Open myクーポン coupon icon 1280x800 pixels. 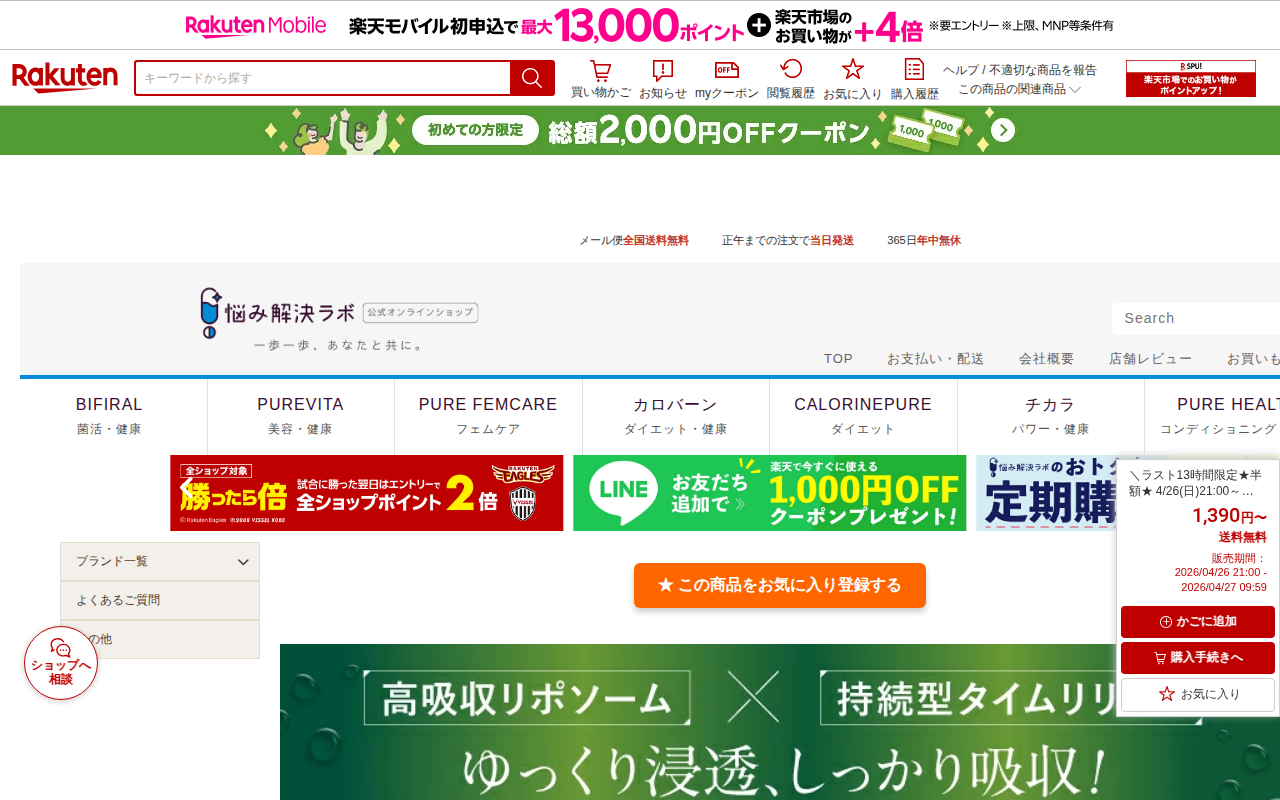coord(727,79)
